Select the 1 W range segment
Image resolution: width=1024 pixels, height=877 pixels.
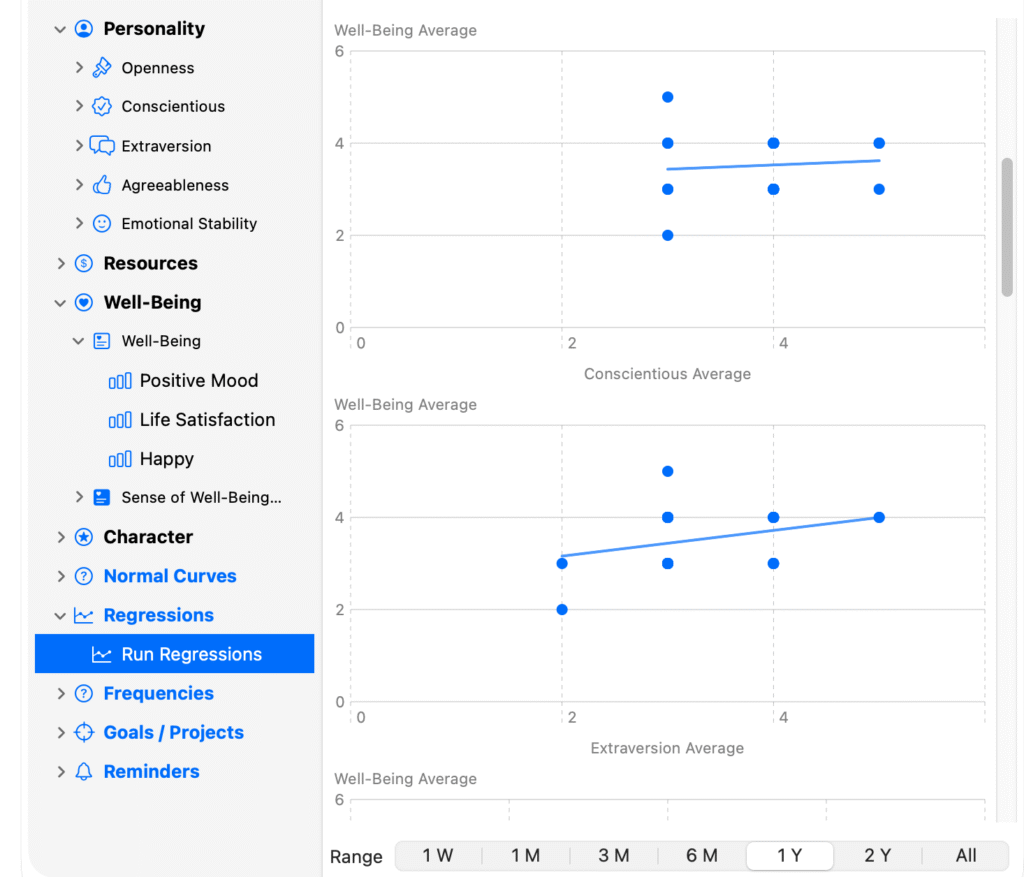coord(438,856)
